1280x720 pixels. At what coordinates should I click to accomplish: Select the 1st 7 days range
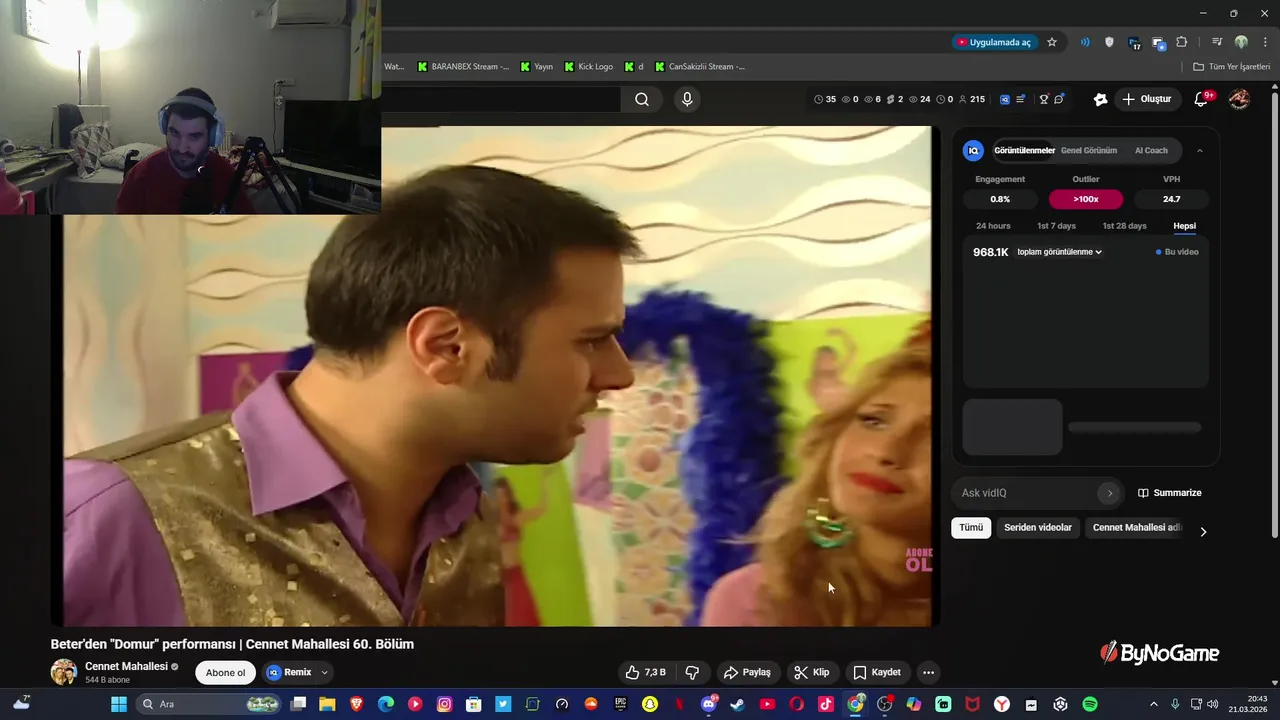1056,226
